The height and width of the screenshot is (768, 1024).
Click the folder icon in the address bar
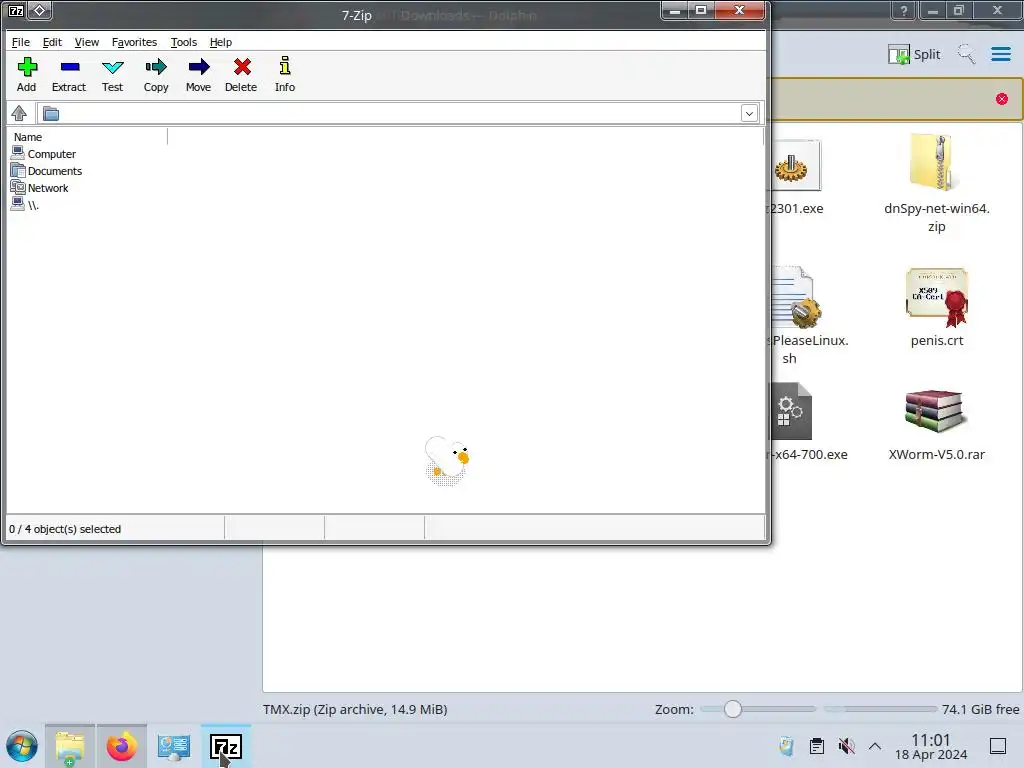51,114
